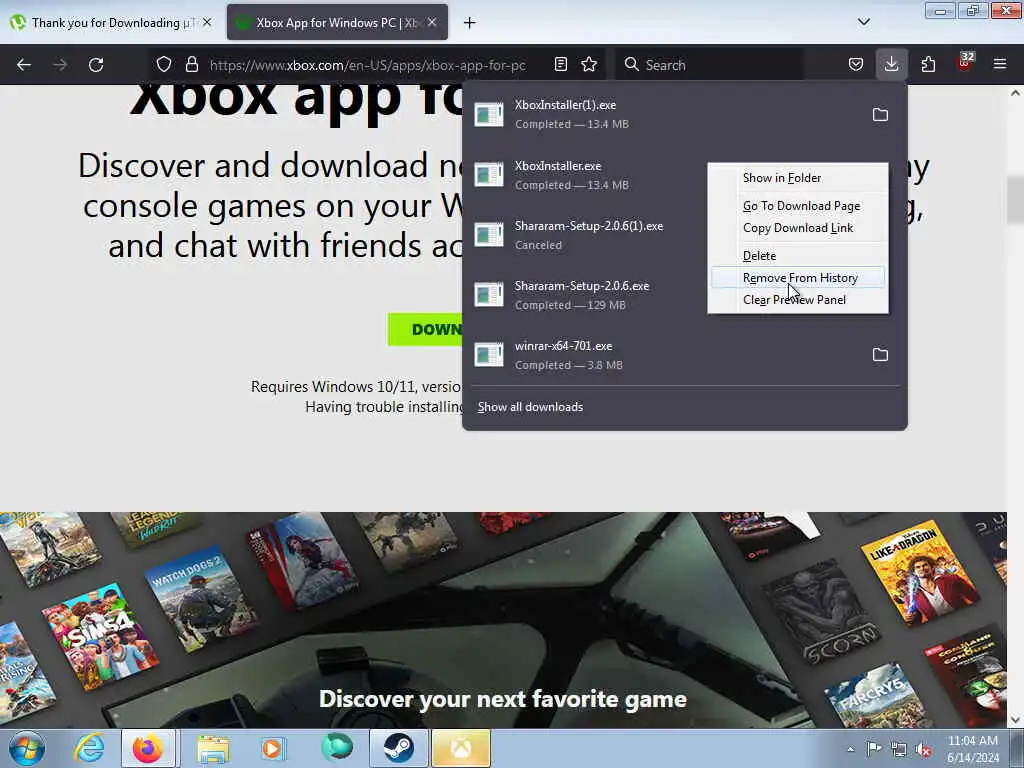Click the xbox.com address bar URL
This screenshot has height=768, width=1024.
coord(368,65)
